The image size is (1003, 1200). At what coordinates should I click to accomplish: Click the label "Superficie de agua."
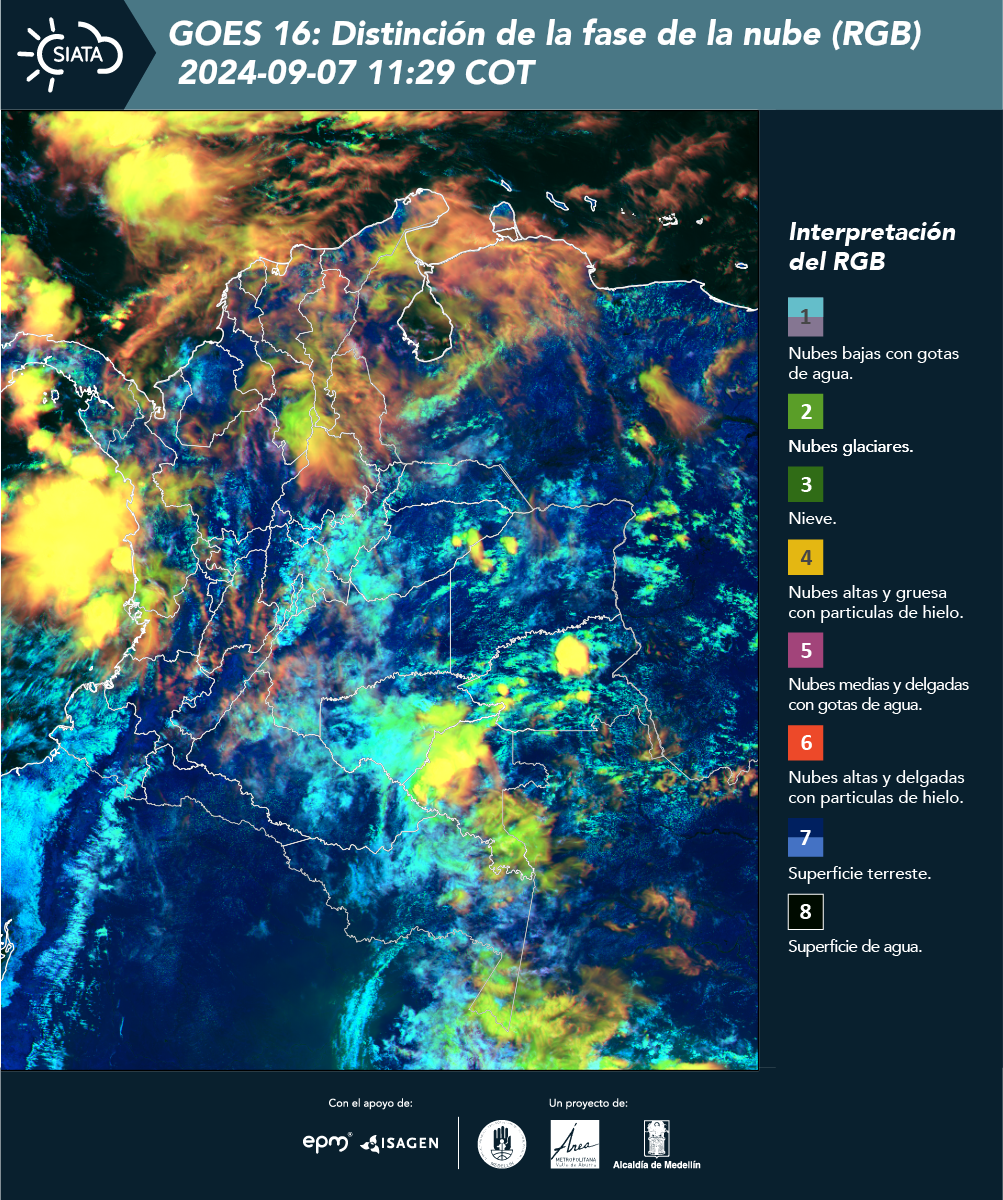855,947
